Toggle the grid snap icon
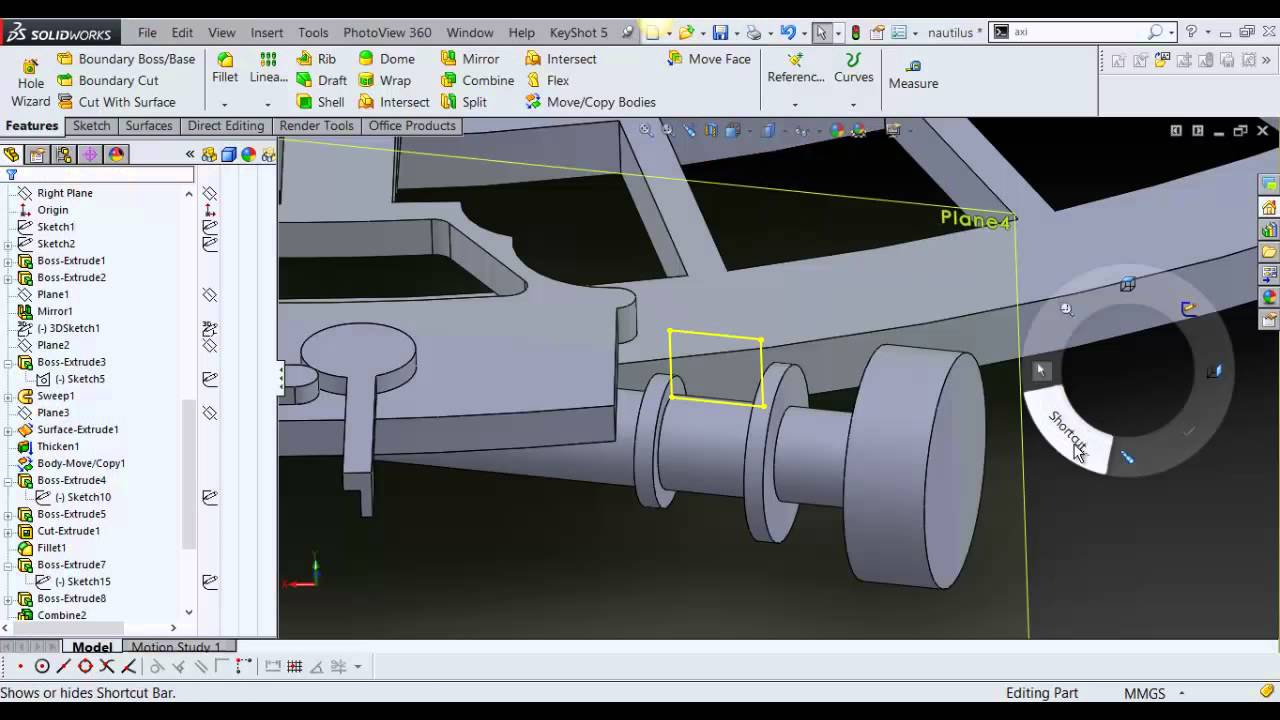 pos(295,666)
